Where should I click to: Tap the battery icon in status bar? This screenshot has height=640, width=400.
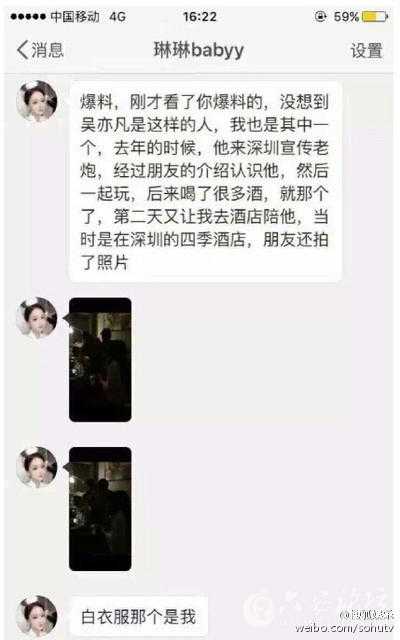[x=375, y=17]
